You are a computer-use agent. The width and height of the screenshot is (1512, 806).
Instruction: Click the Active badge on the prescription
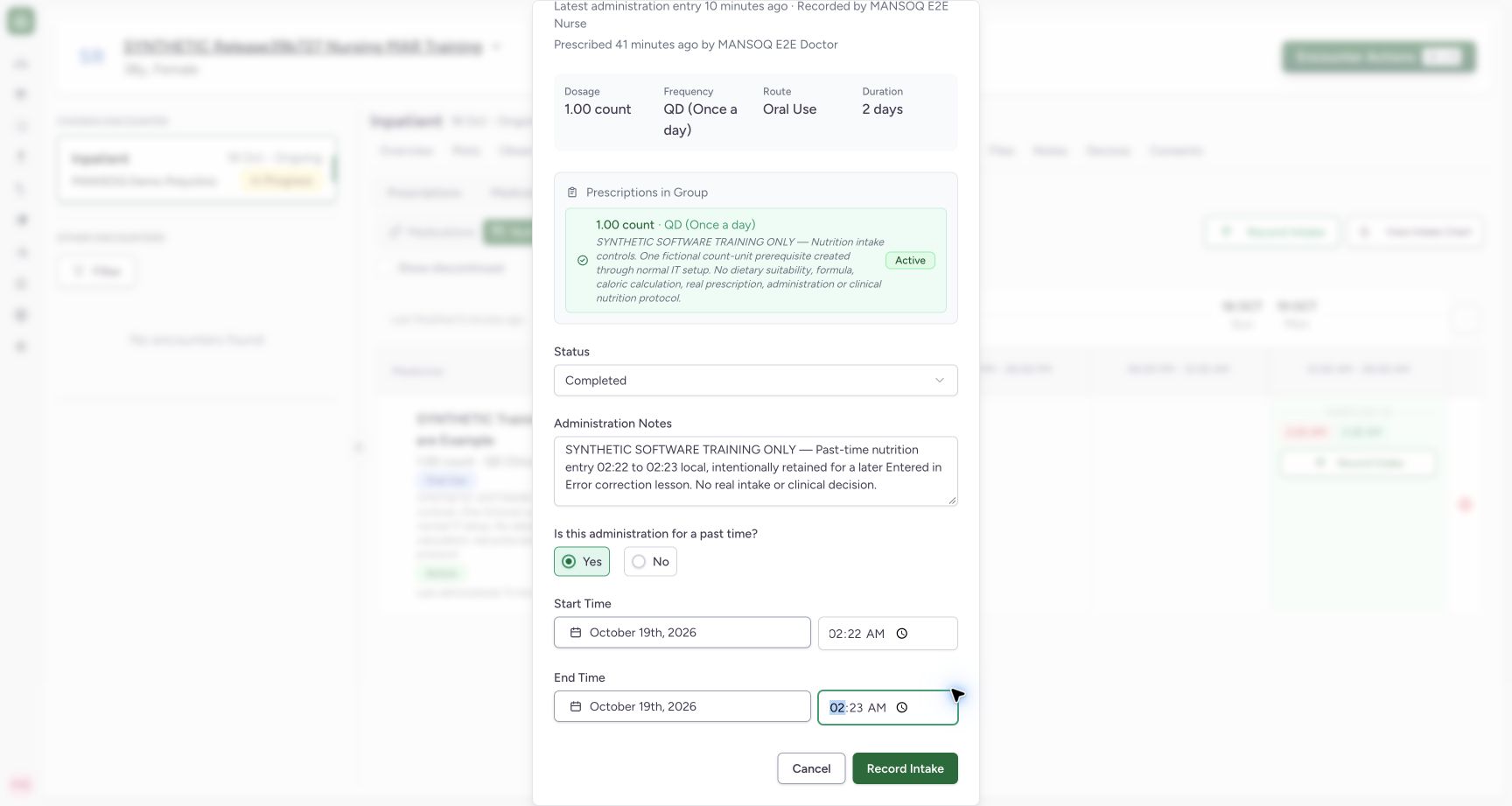(910, 261)
